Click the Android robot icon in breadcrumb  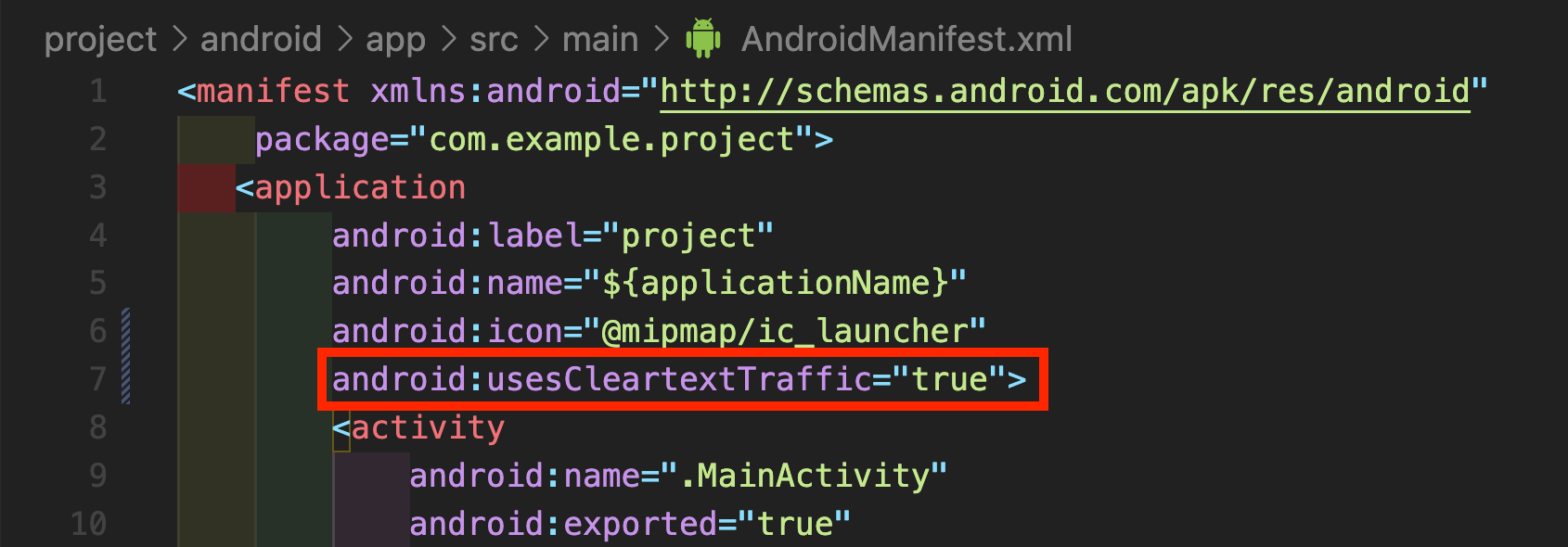click(702, 38)
